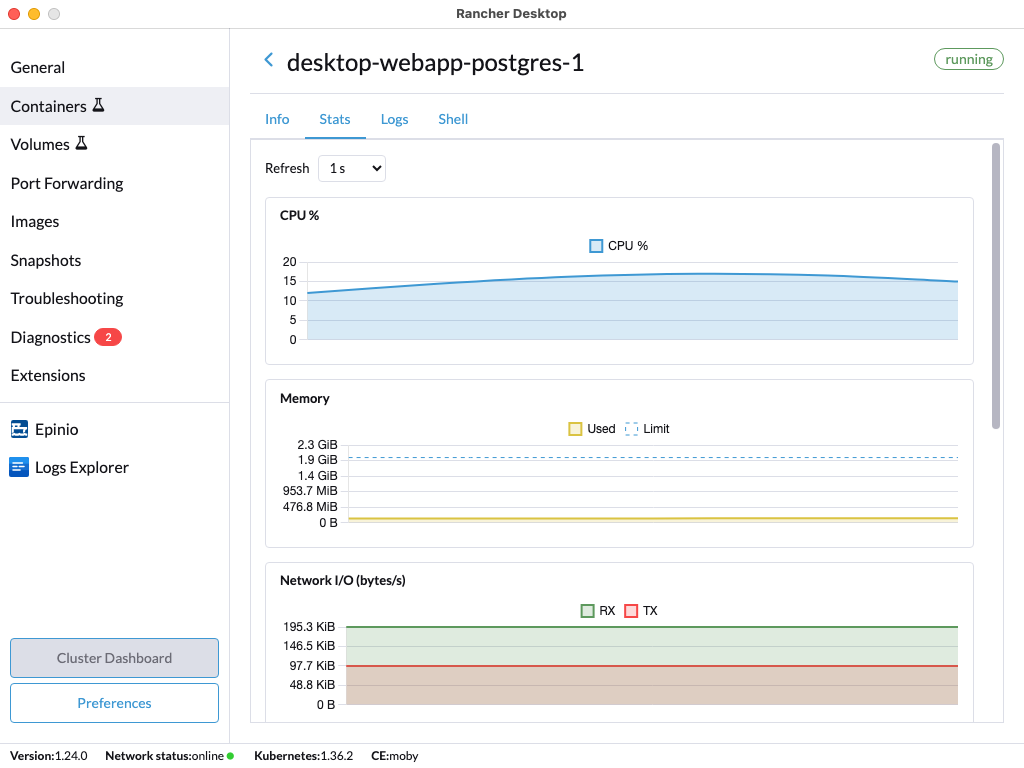Click the CPU usage area chart
The height and width of the screenshot is (768, 1024).
pos(632,300)
